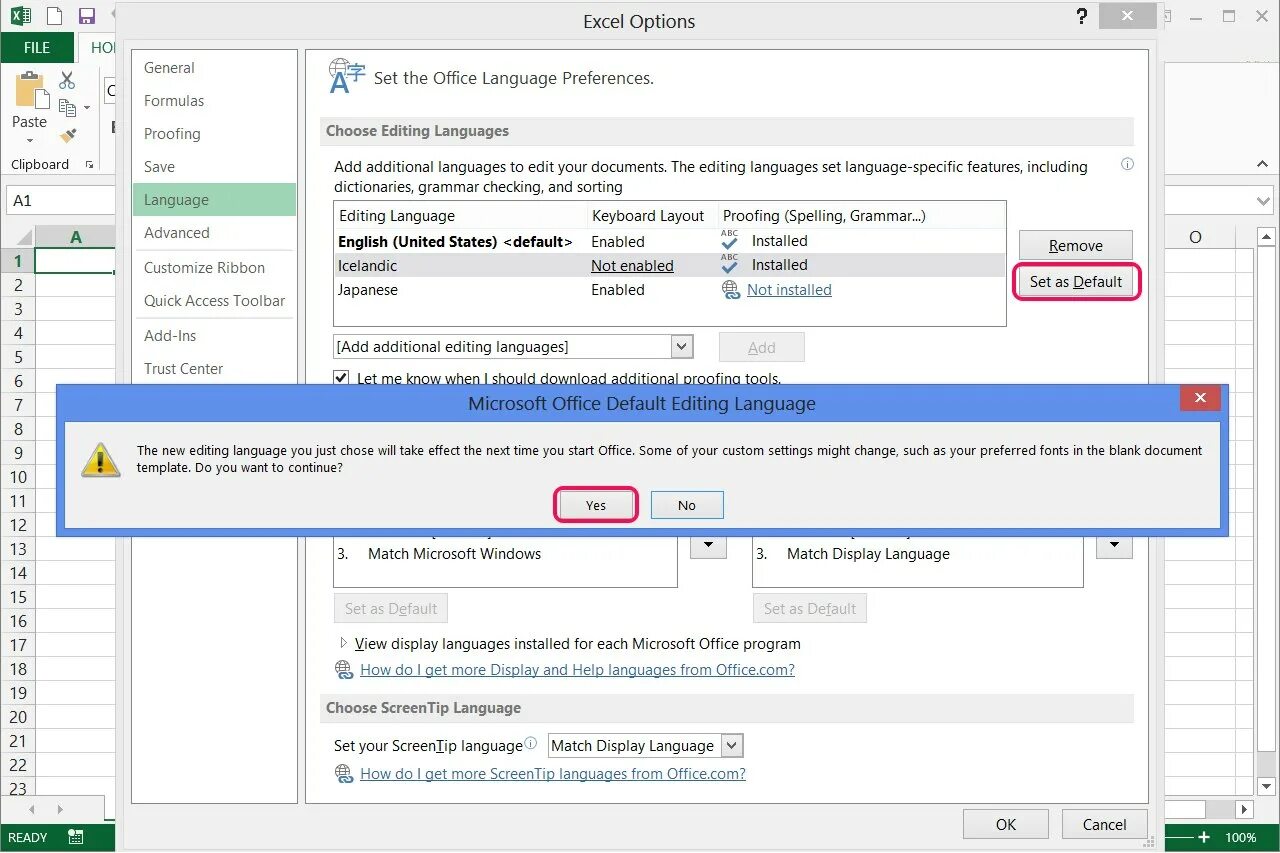Open the Match Display Language ScreenTip dropdown
Viewport: 1280px width, 853px height.
(x=732, y=745)
